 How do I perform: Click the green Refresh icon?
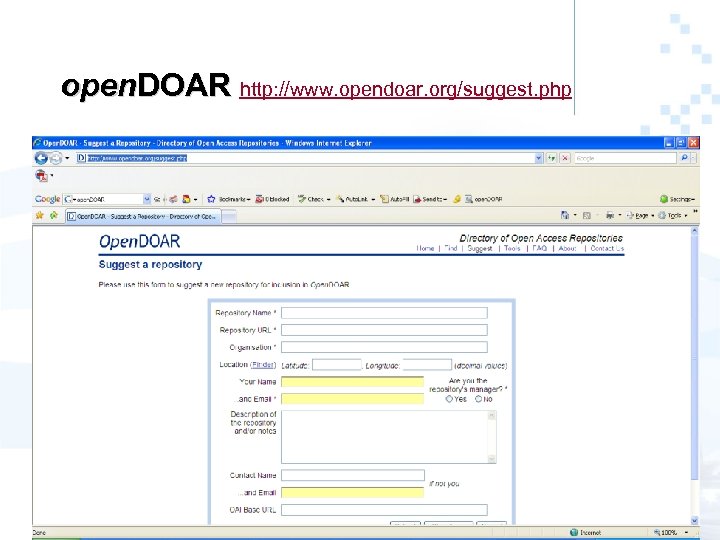click(551, 158)
